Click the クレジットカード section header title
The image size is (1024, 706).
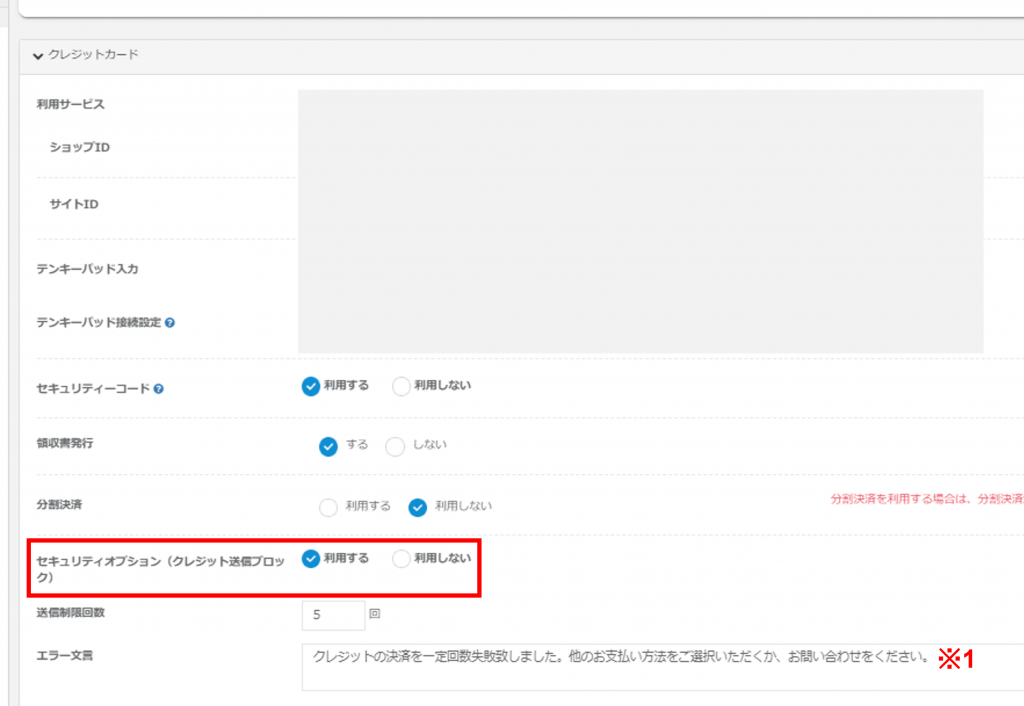[x=93, y=55]
